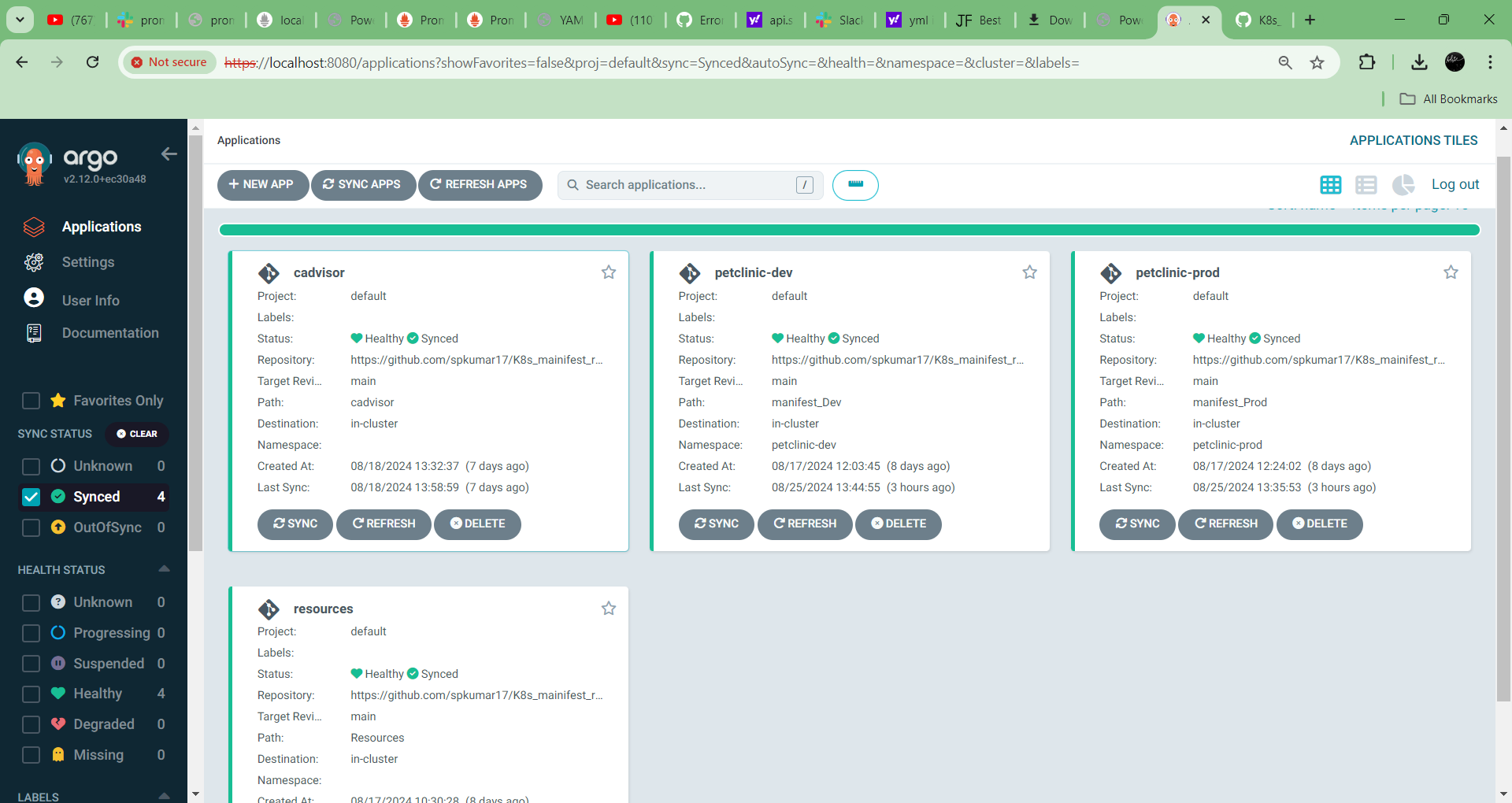This screenshot has height=803, width=1512.
Task: Tick the OutOfSync filter checkbox
Action: click(x=31, y=527)
